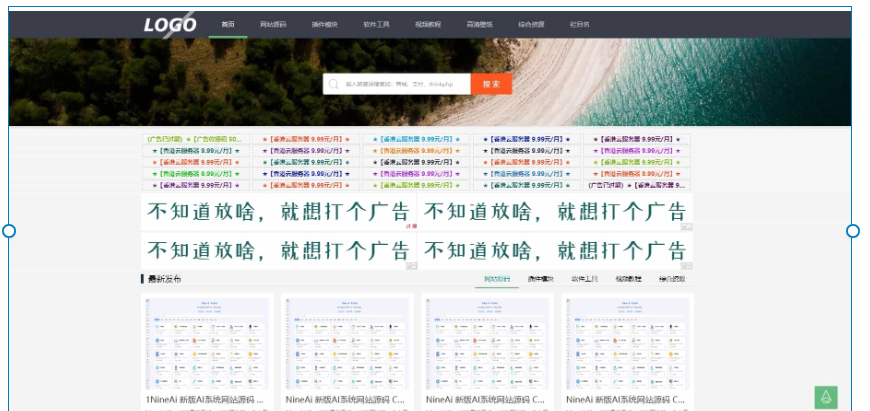Click the top-left 不知道放啥 banner ad

278,212
